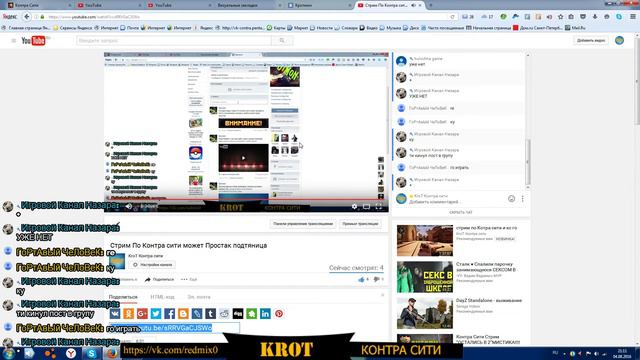Share the video on LinkedIn
Viewport: 640px width, 360px height.
pos(265,313)
